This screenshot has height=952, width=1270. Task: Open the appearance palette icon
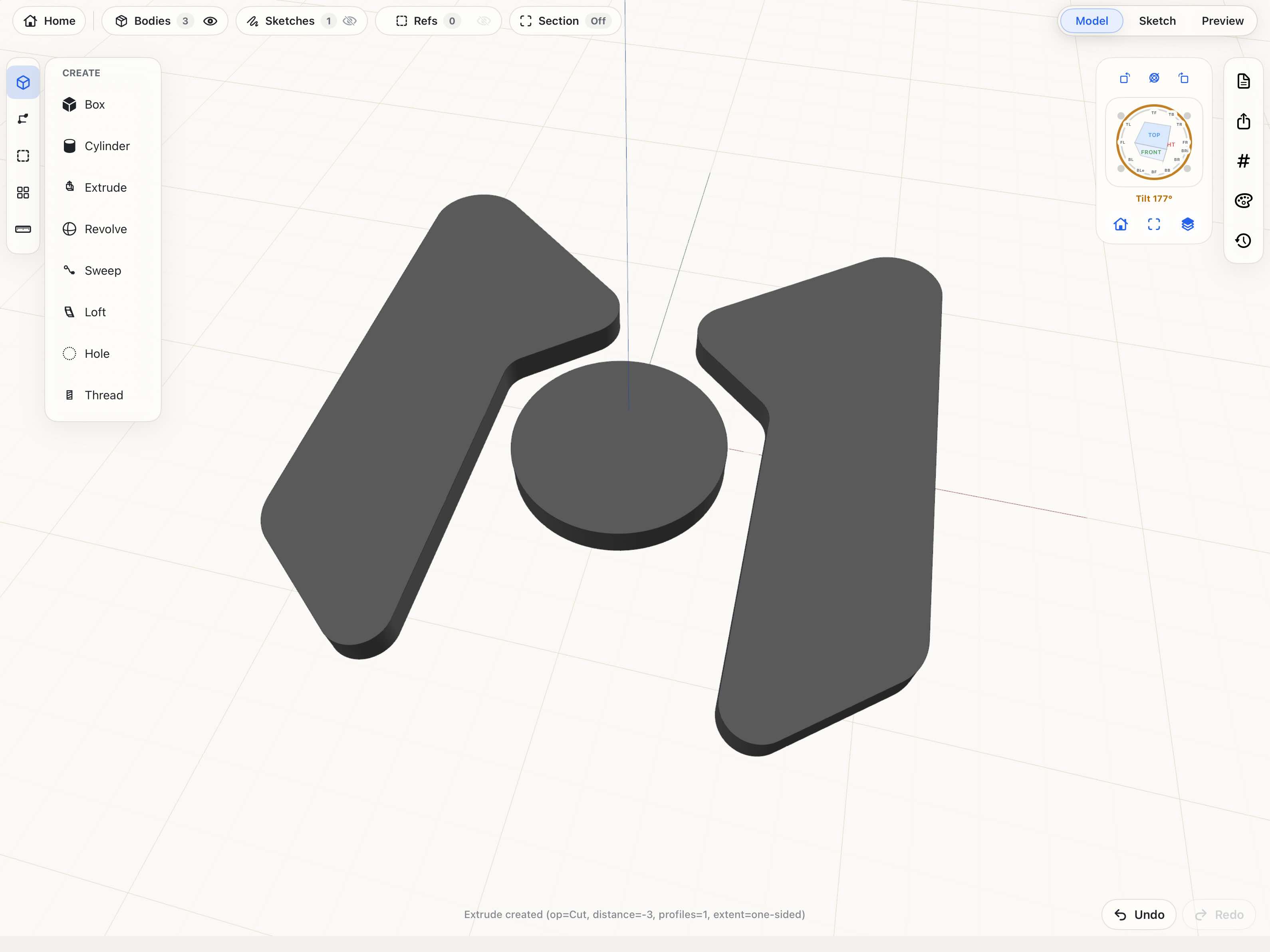1244,200
